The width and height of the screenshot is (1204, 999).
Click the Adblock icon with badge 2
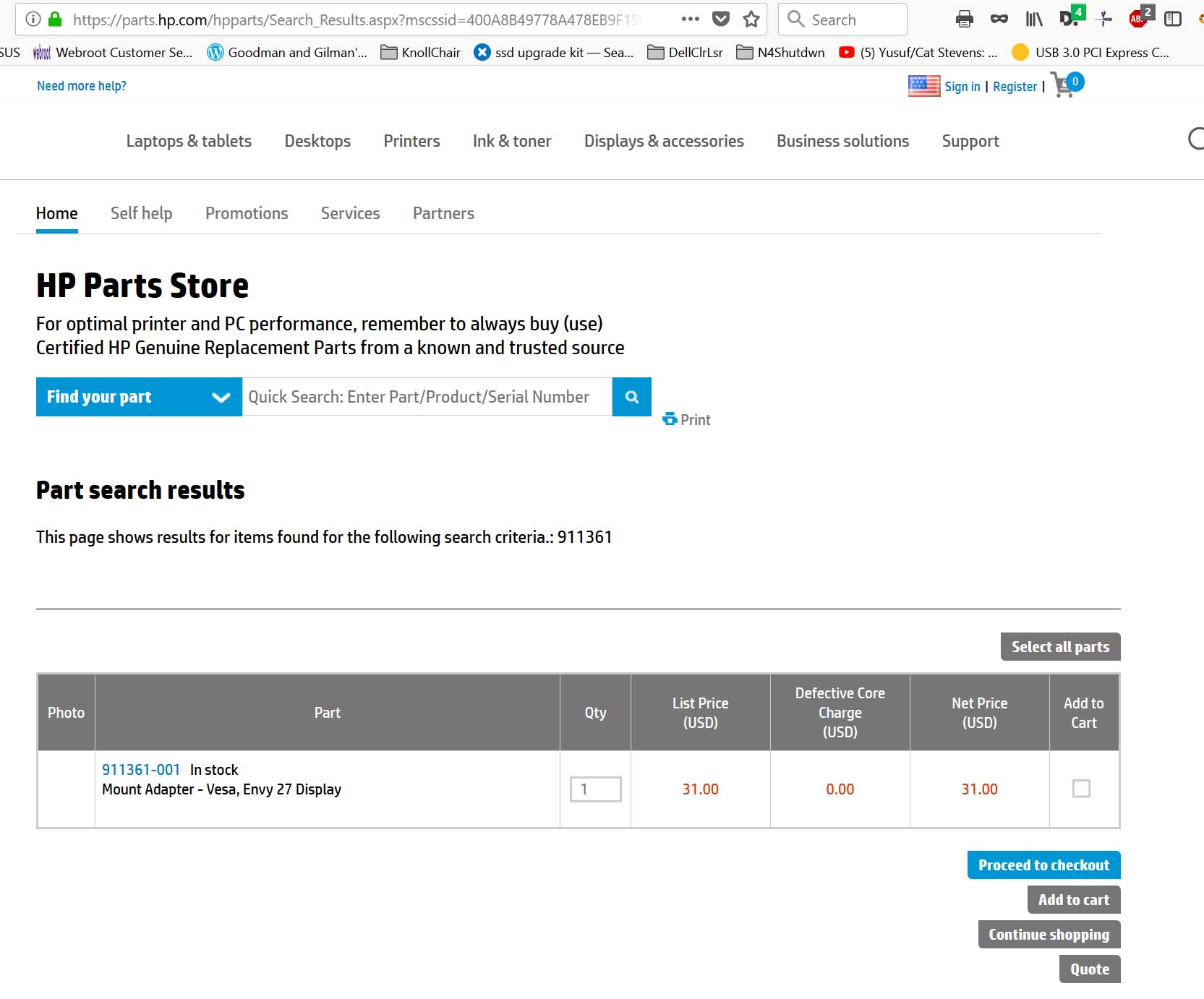(1140, 17)
